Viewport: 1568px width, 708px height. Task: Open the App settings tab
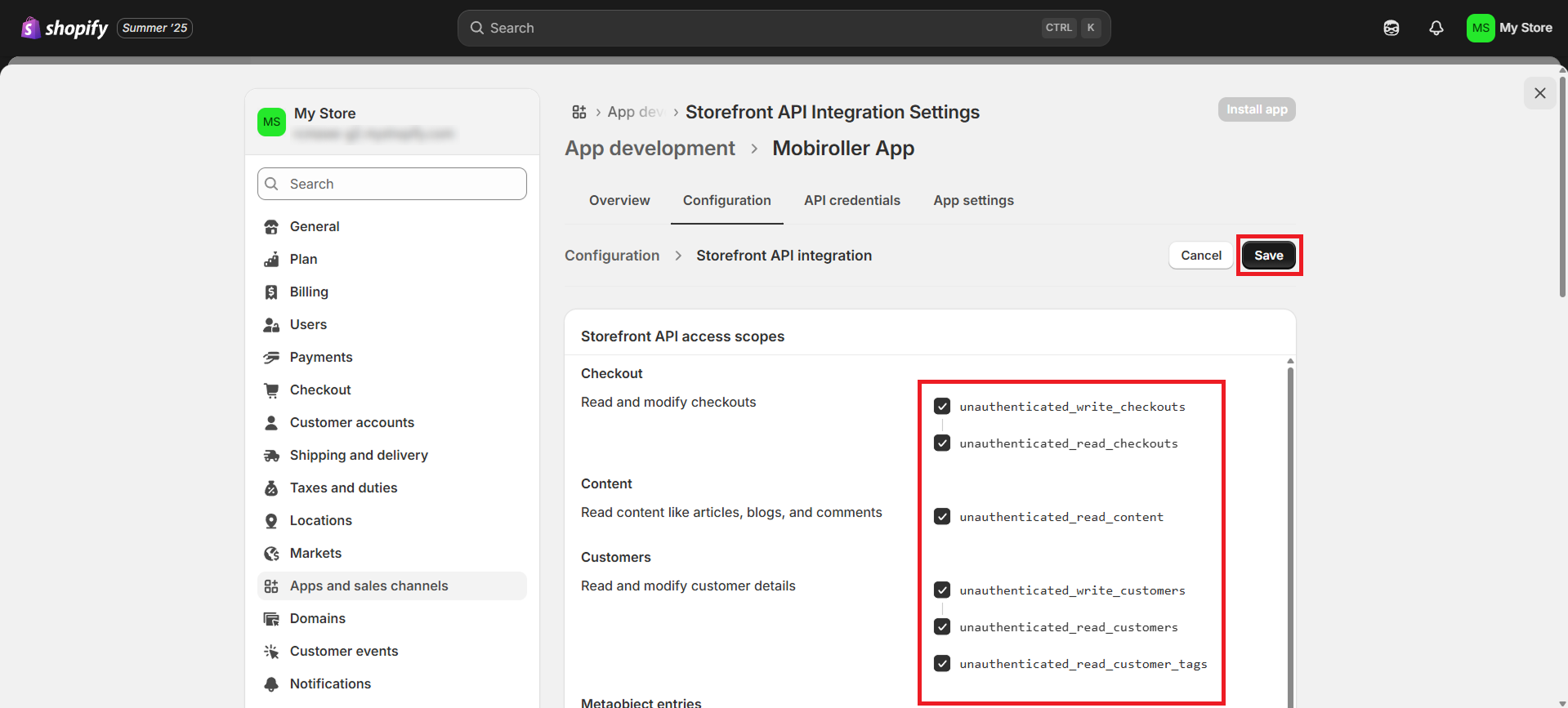(x=974, y=201)
